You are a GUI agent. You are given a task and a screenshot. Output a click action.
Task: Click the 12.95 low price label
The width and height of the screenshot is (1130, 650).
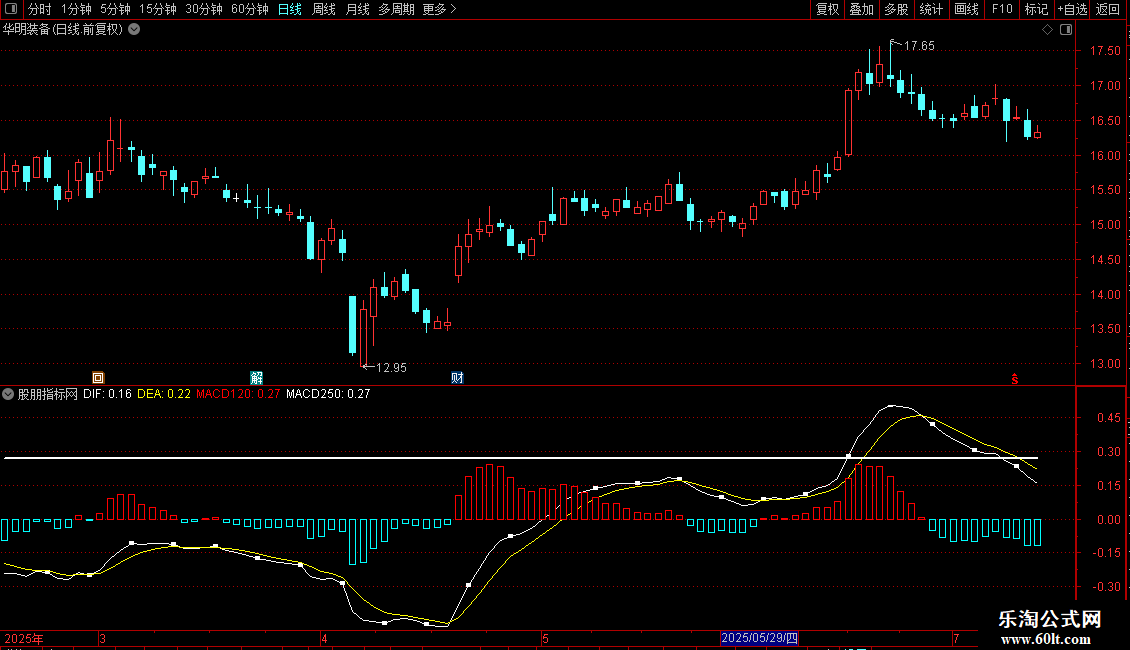(x=391, y=368)
